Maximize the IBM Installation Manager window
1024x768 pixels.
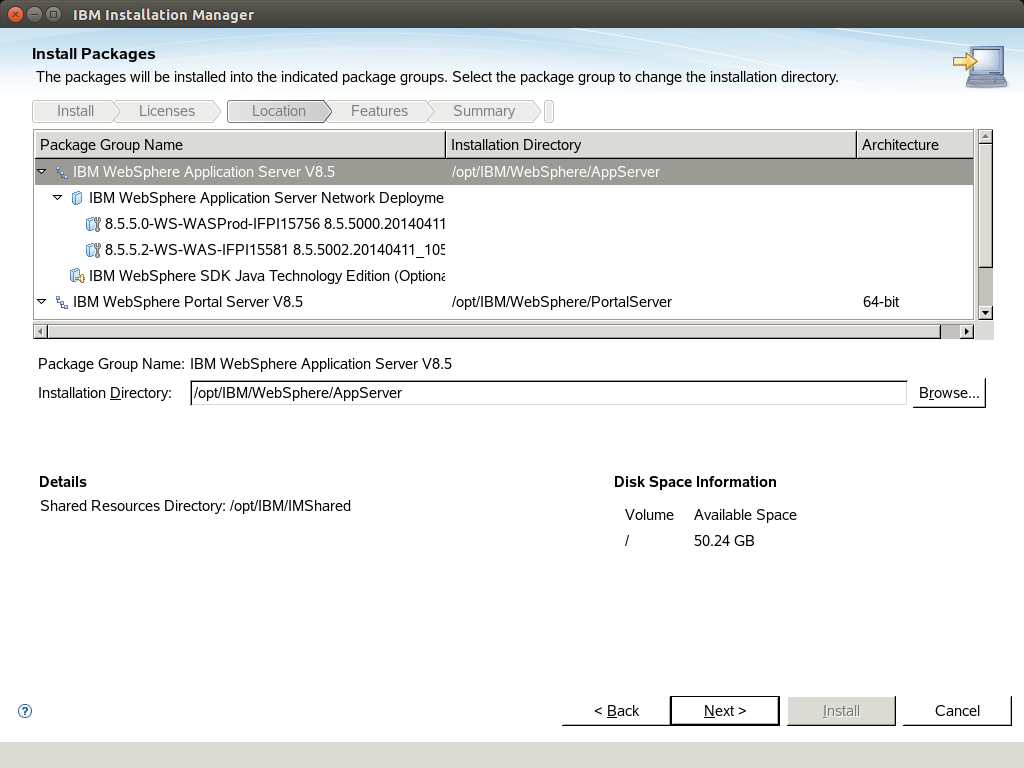[x=54, y=14]
